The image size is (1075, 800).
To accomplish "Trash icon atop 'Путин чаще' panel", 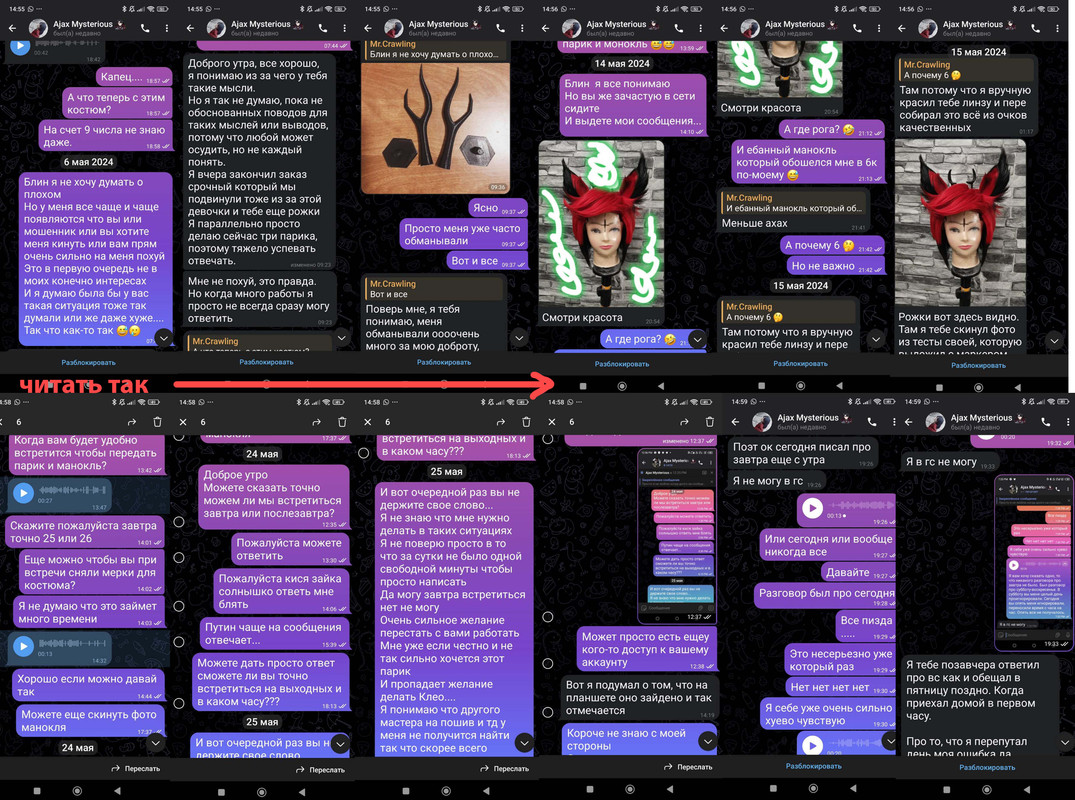I will click(342, 422).
